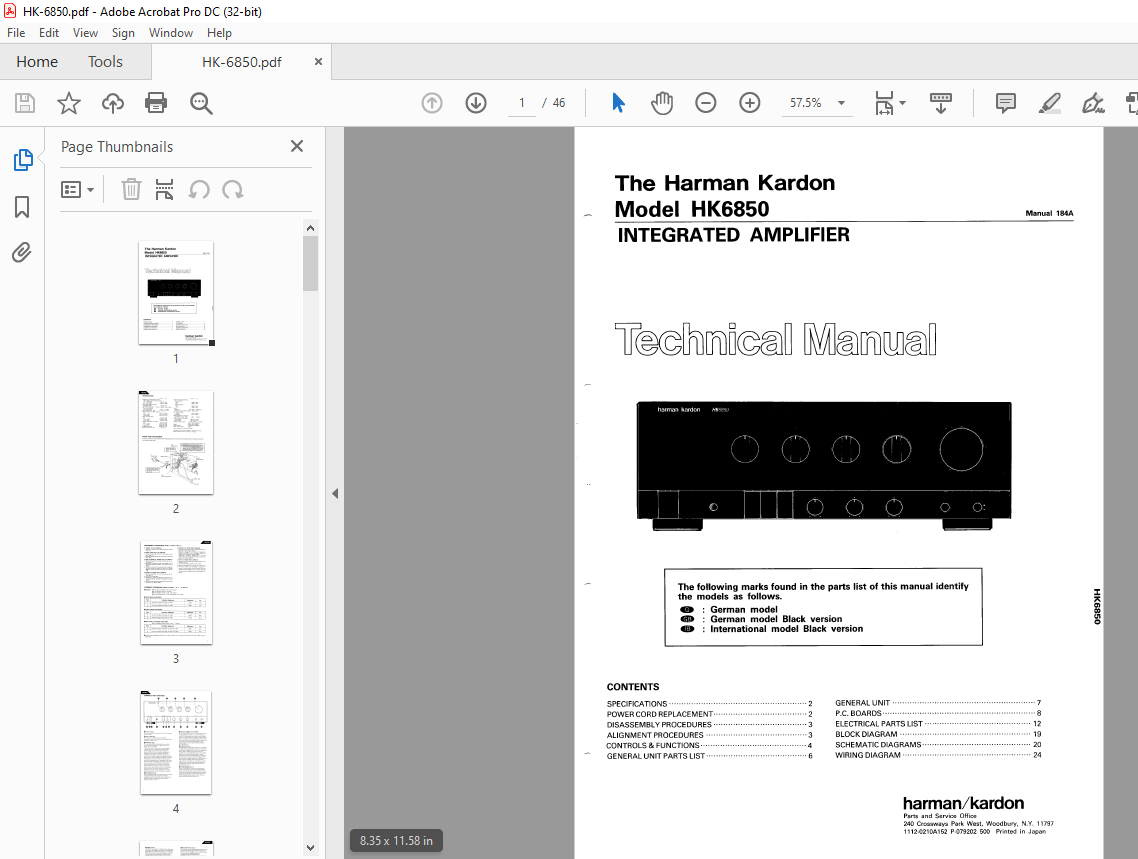Click the thumbnails scrollbar up arrow
This screenshot has height=859, width=1138.
pyautogui.click(x=311, y=228)
